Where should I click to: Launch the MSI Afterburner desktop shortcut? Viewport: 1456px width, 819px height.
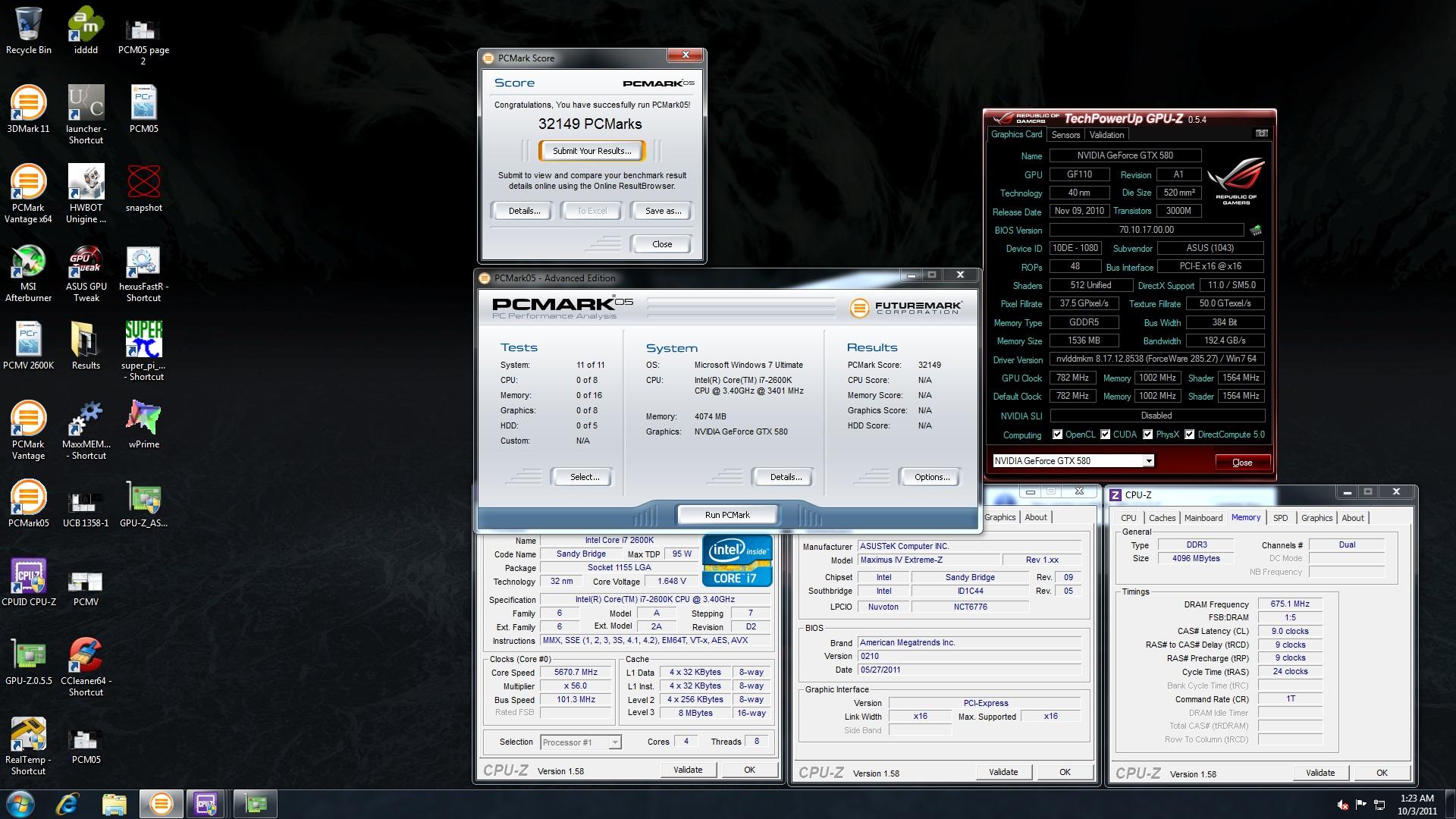coord(29,272)
